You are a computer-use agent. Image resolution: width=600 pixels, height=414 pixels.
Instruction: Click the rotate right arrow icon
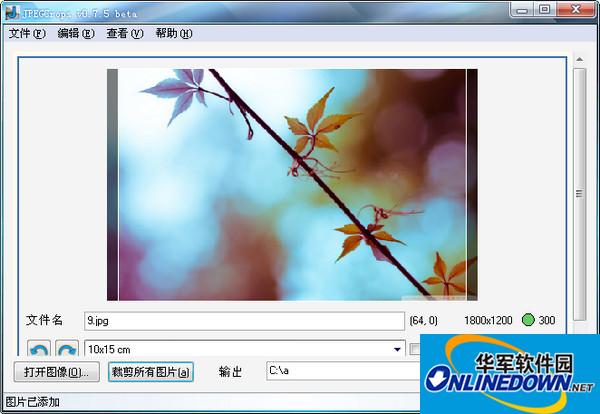(x=66, y=349)
